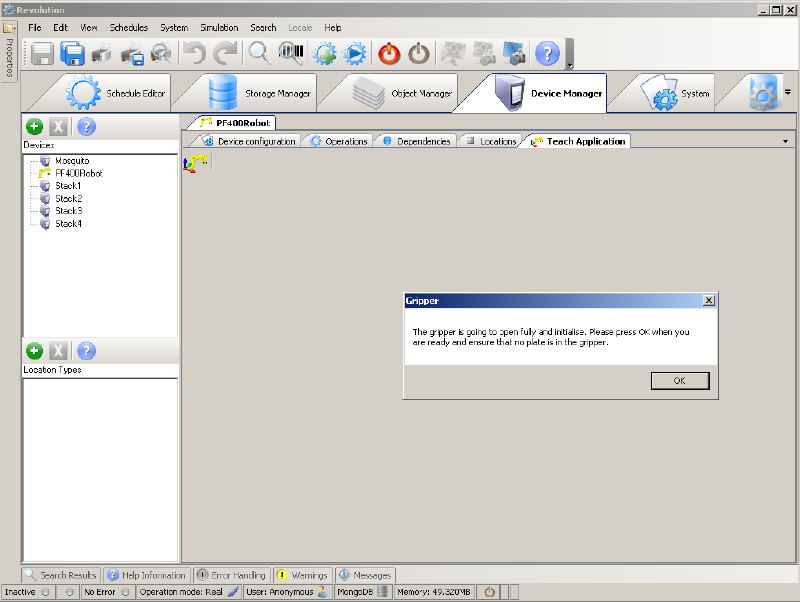
Task: Open the Device Manager module tab
Action: click(x=552, y=94)
